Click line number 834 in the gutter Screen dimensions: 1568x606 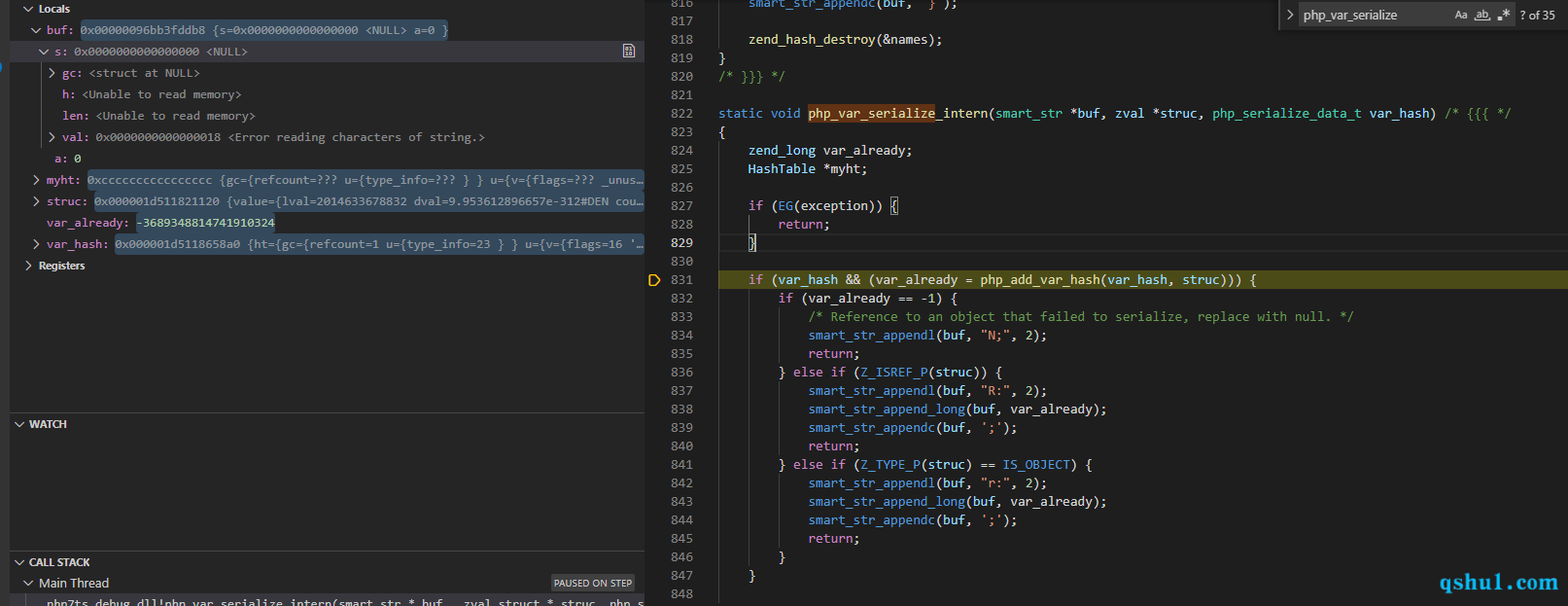coord(681,336)
